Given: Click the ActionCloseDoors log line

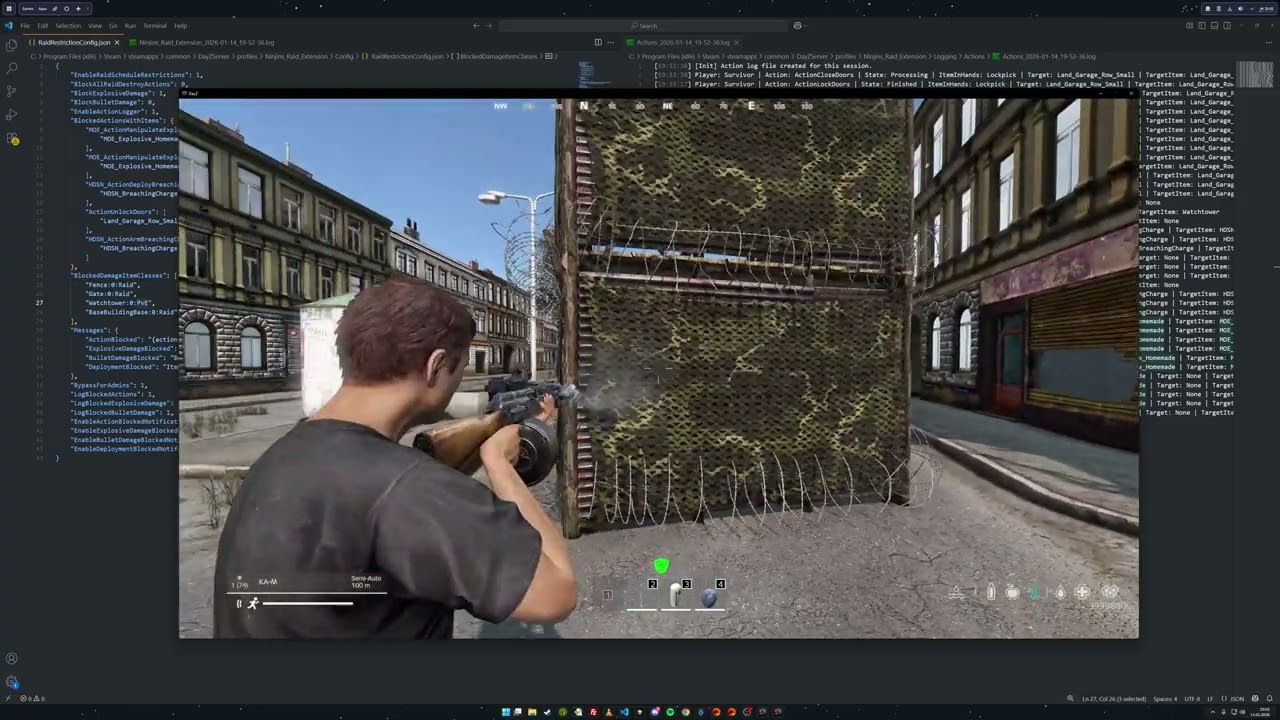Looking at the screenshot, I should [x=943, y=75].
